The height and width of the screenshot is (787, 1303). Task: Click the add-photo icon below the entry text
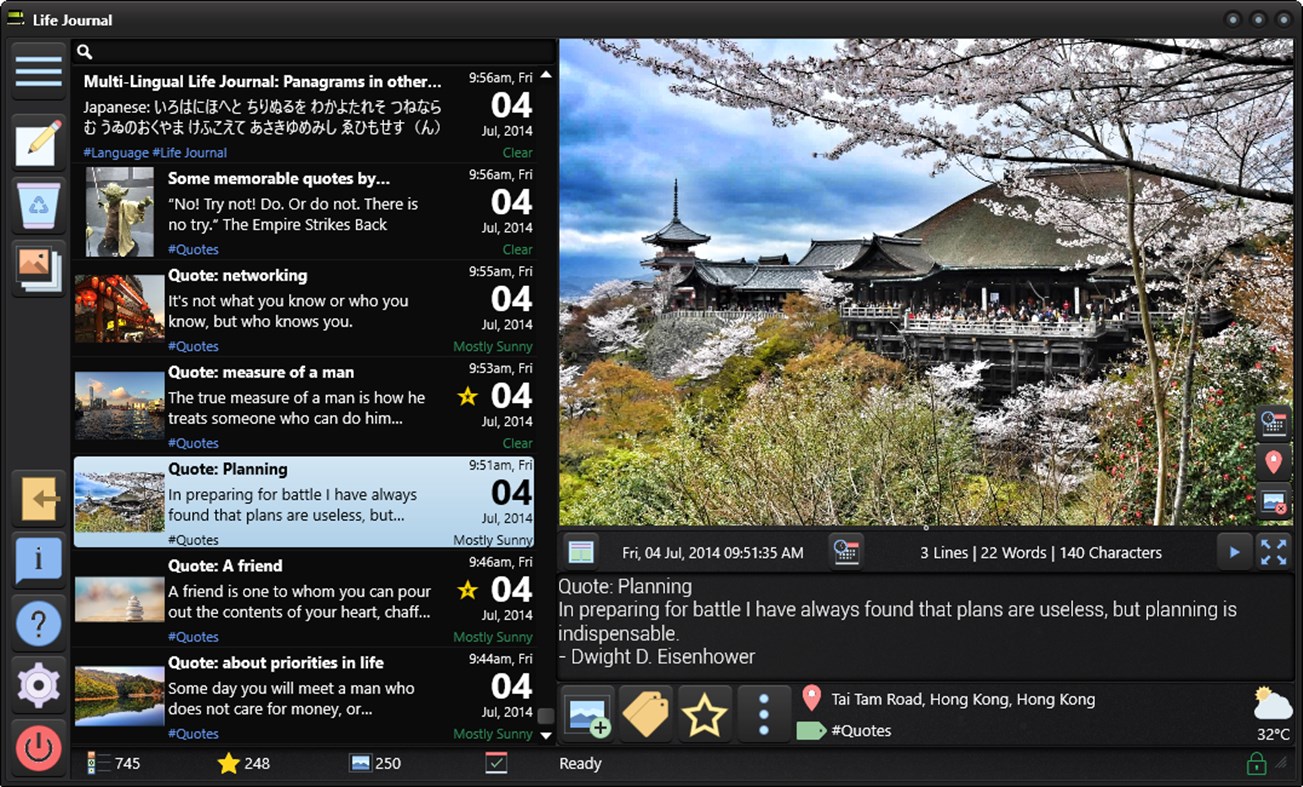click(587, 712)
